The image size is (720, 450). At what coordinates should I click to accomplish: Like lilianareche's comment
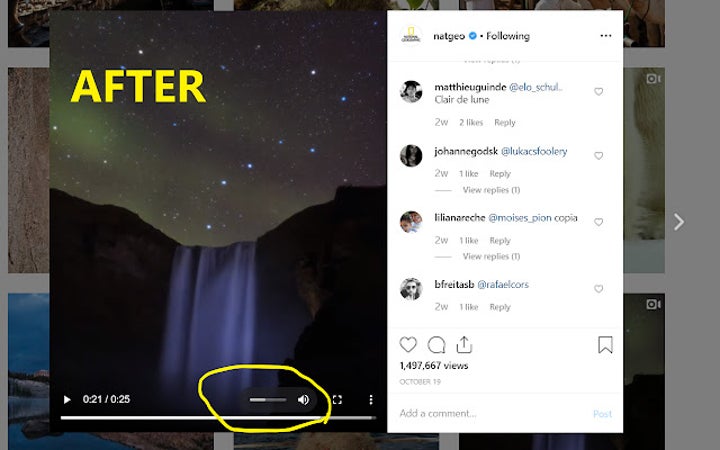pyautogui.click(x=599, y=221)
